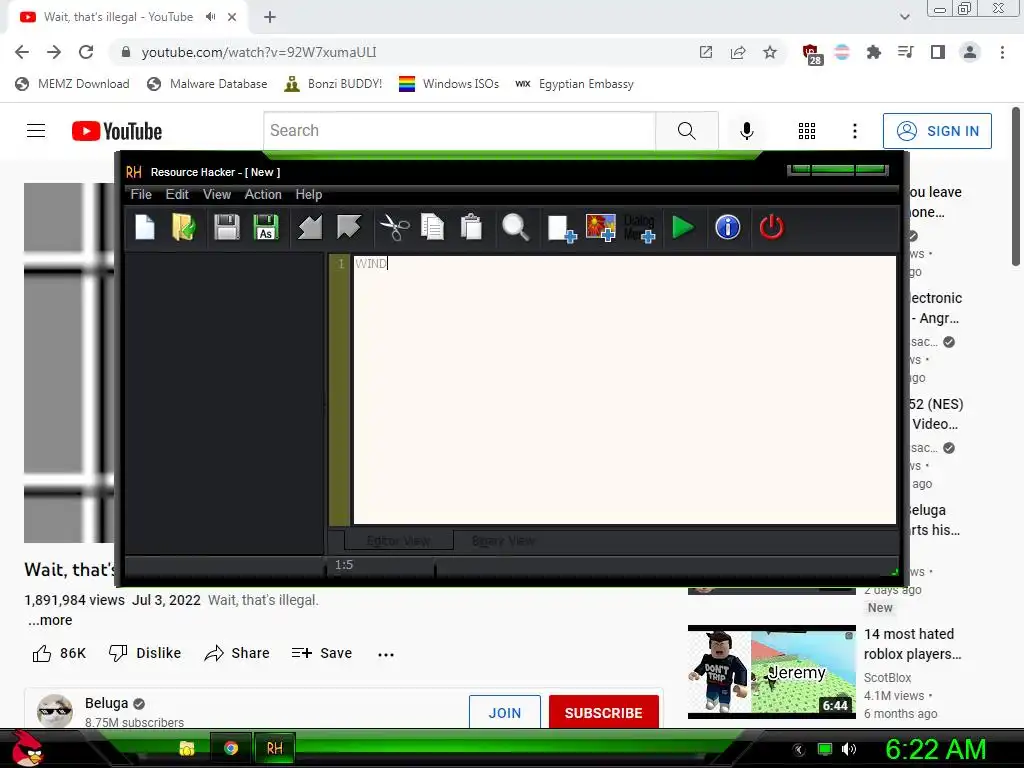Open the Bonzi BUDDY! bookmark
1024x768 pixels.
(x=333, y=84)
